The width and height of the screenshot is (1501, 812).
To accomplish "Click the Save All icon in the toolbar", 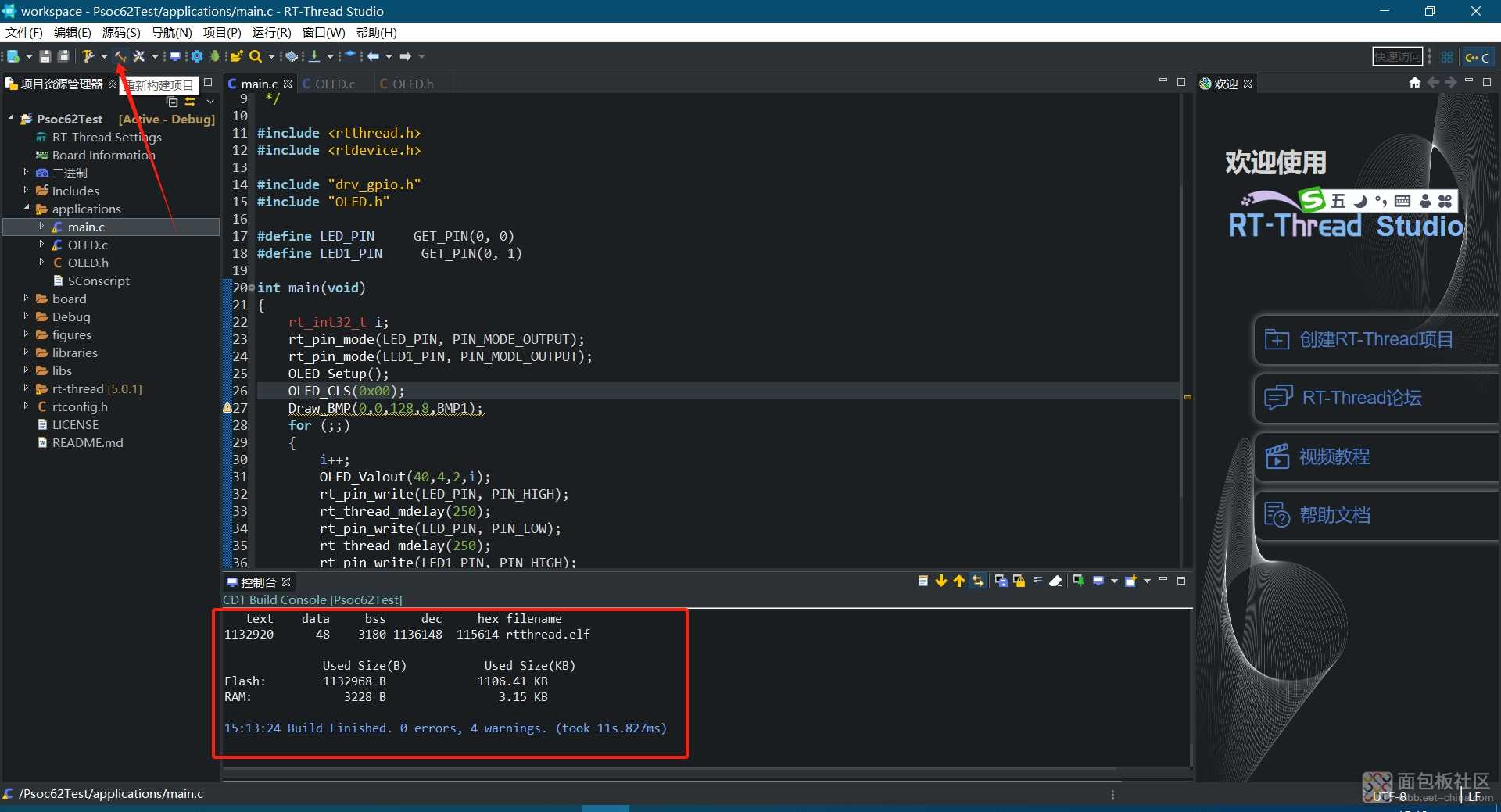I will pyautogui.click(x=63, y=56).
